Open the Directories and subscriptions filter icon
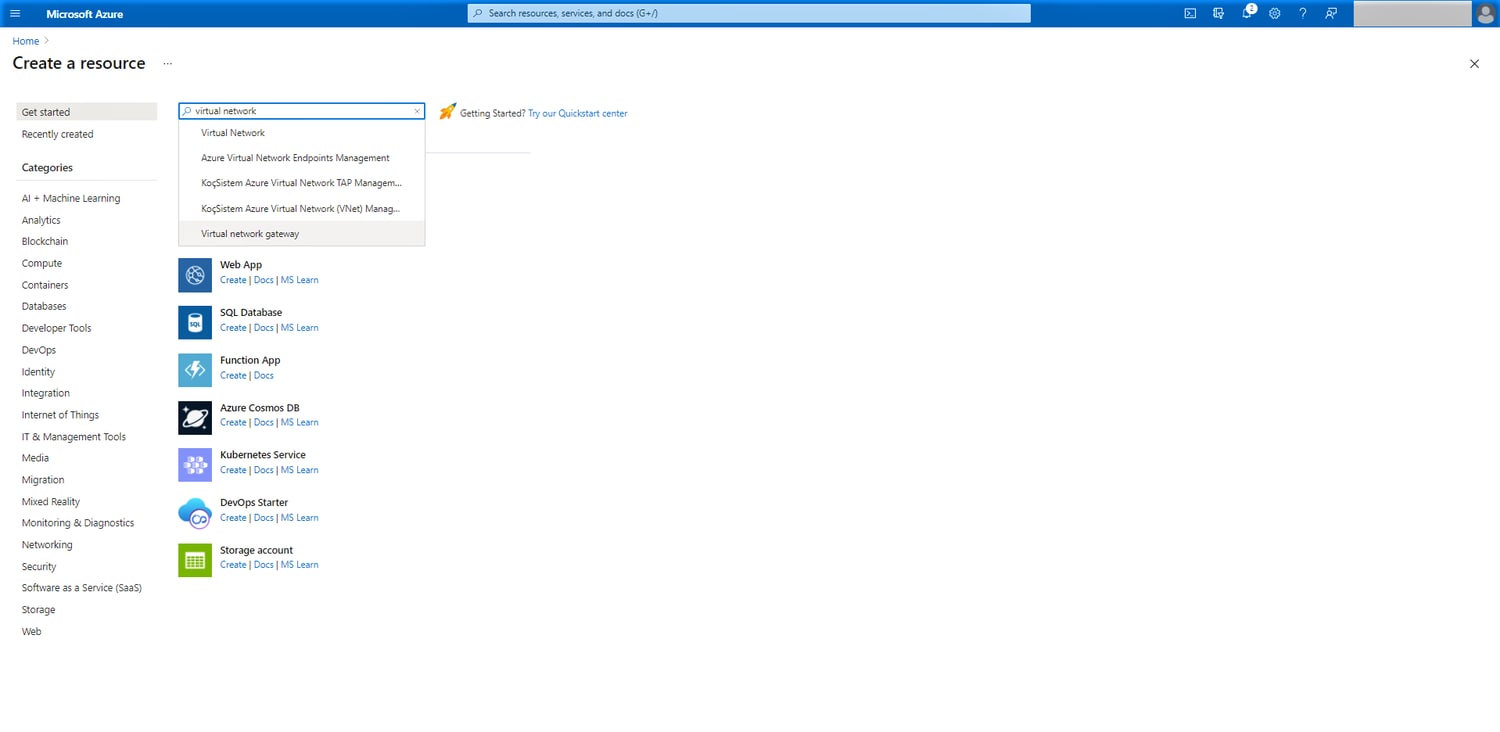This screenshot has width=1500, height=732. point(1218,13)
